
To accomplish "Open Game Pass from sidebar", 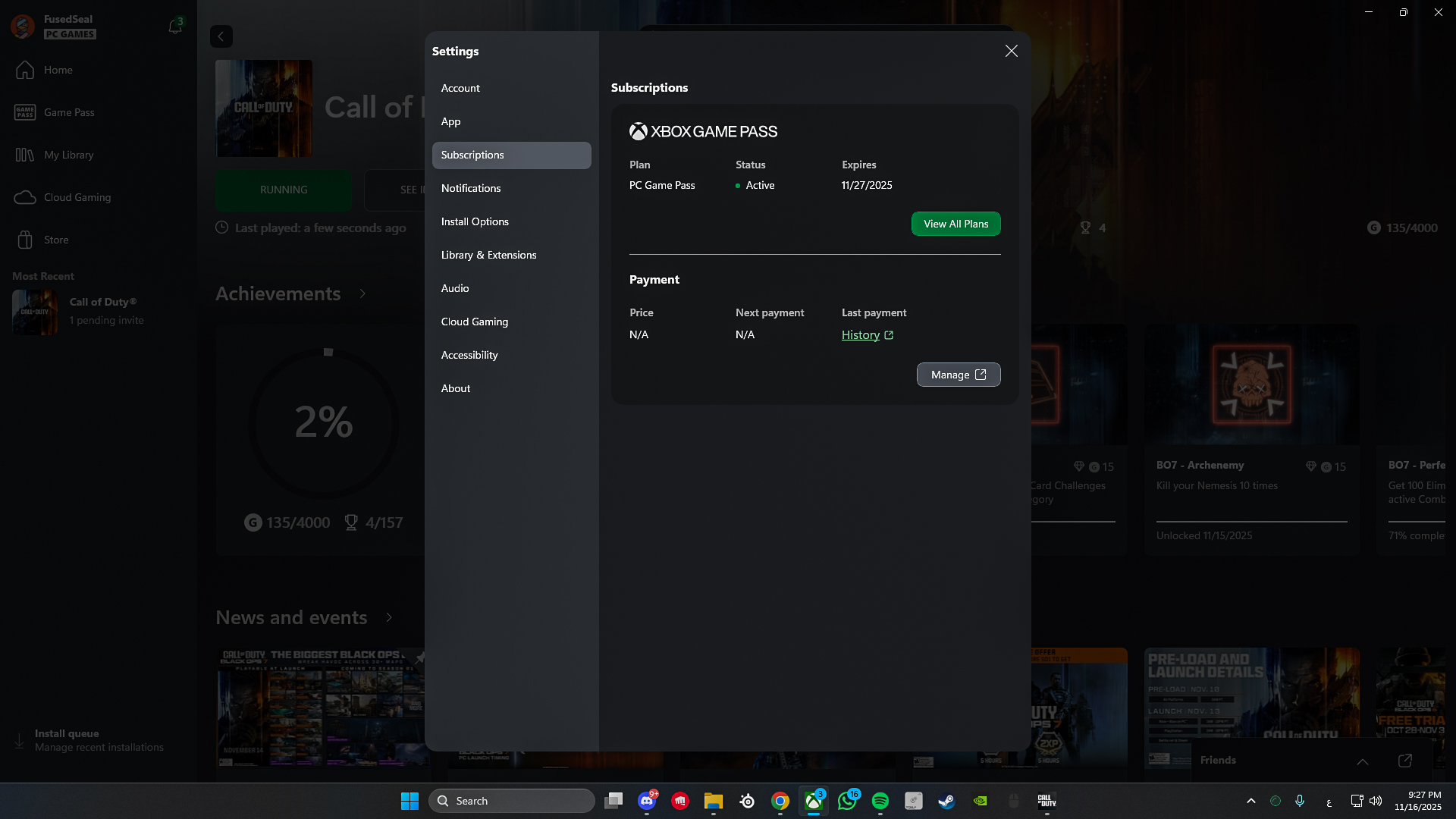I will tap(99, 112).
